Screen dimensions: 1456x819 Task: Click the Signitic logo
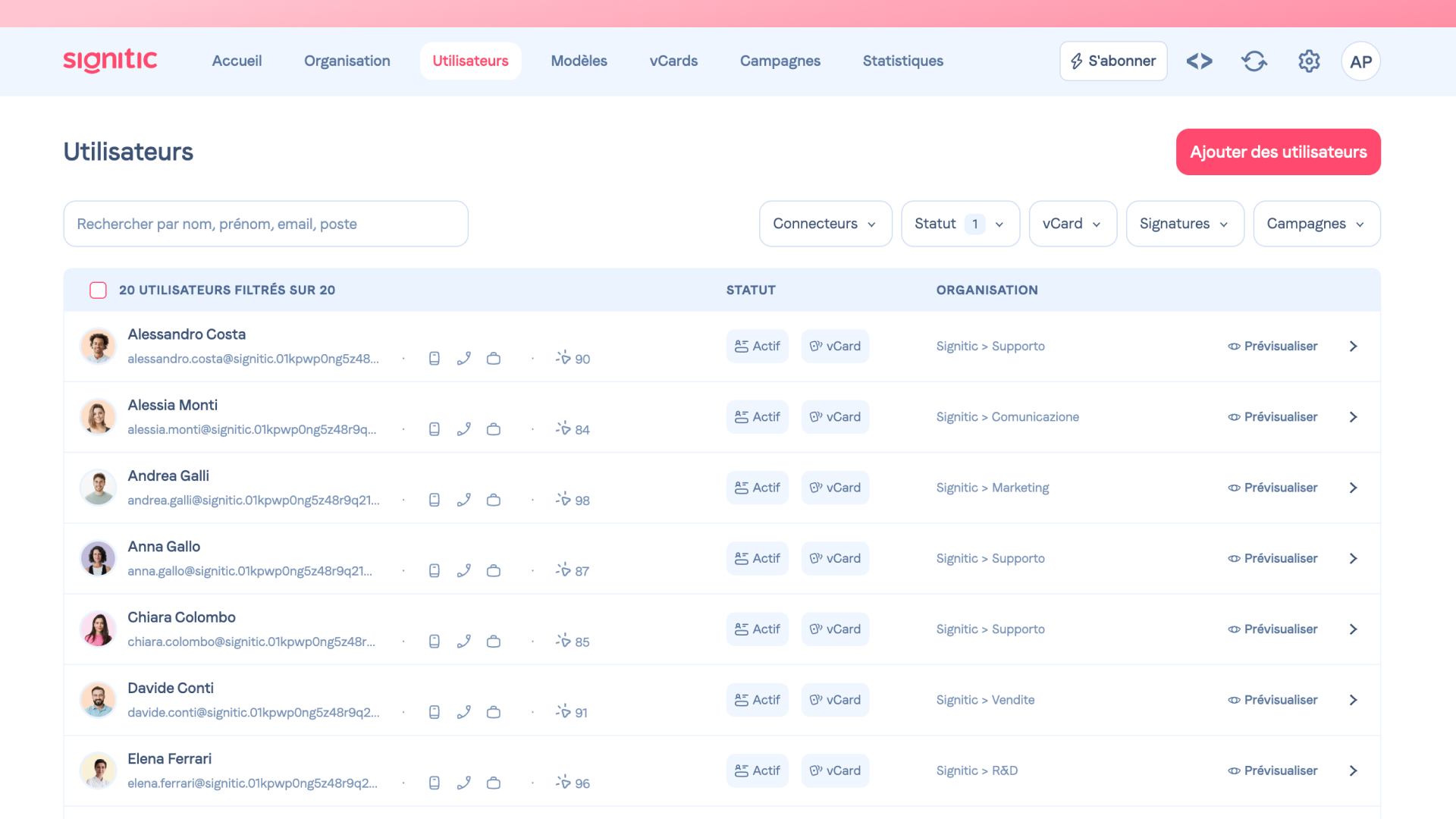point(110,61)
